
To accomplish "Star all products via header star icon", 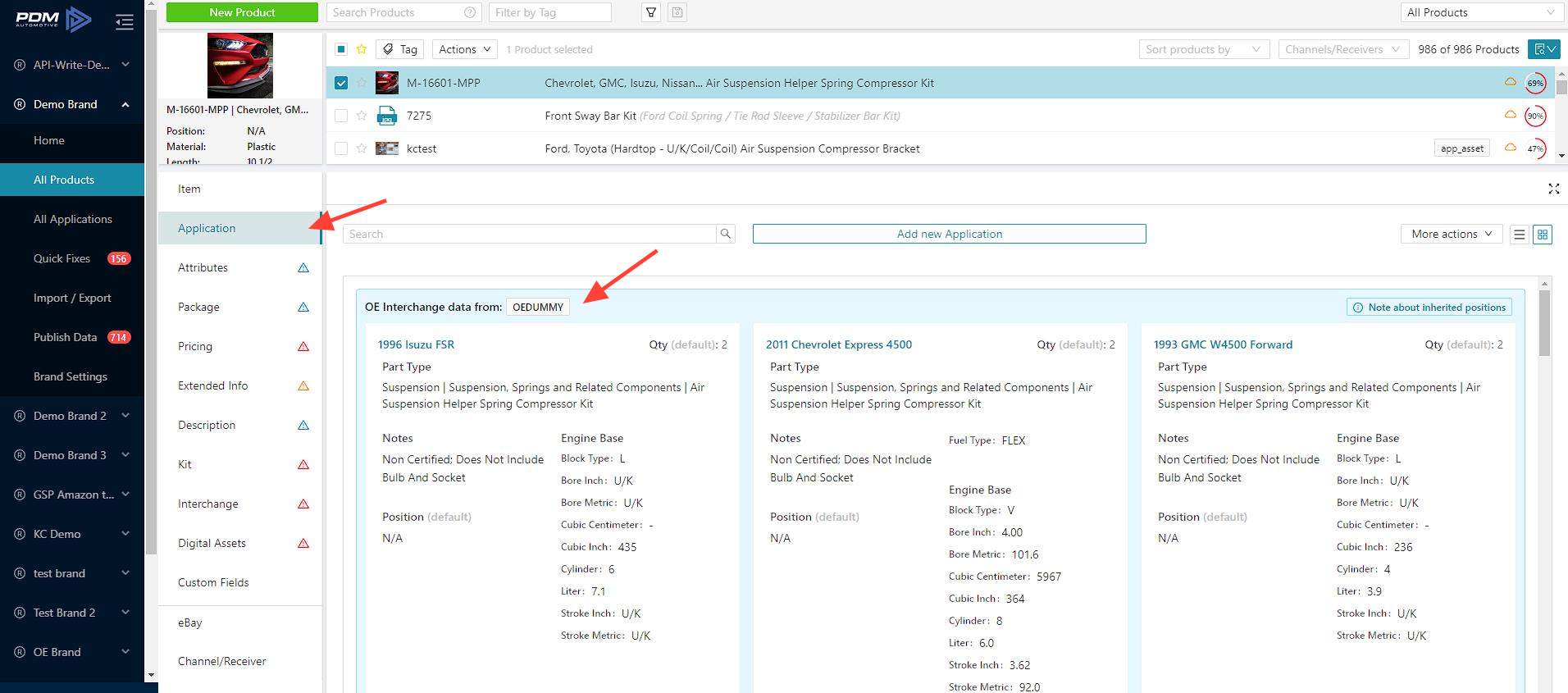I will [x=362, y=49].
